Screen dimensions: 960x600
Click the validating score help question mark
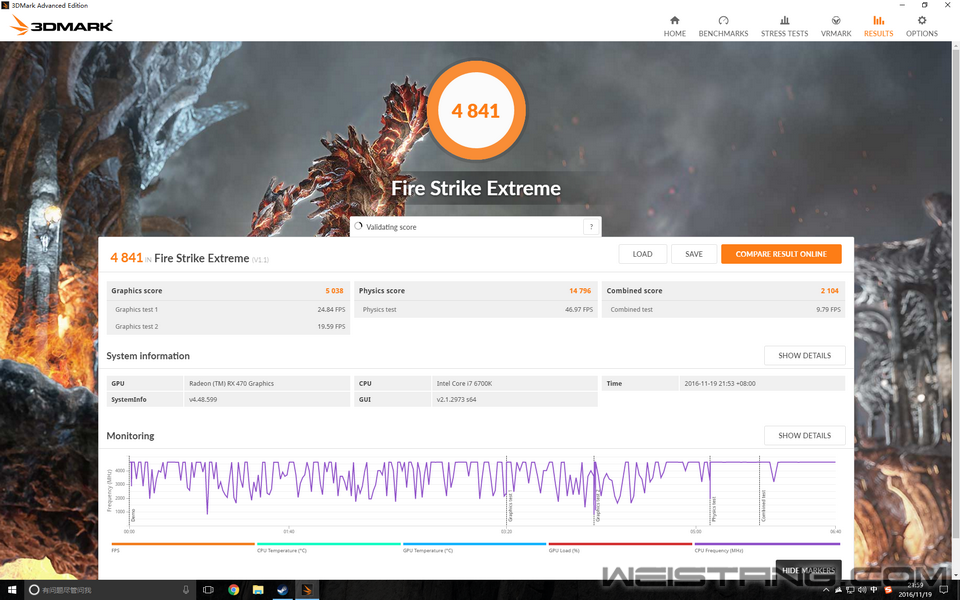coord(591,227)
